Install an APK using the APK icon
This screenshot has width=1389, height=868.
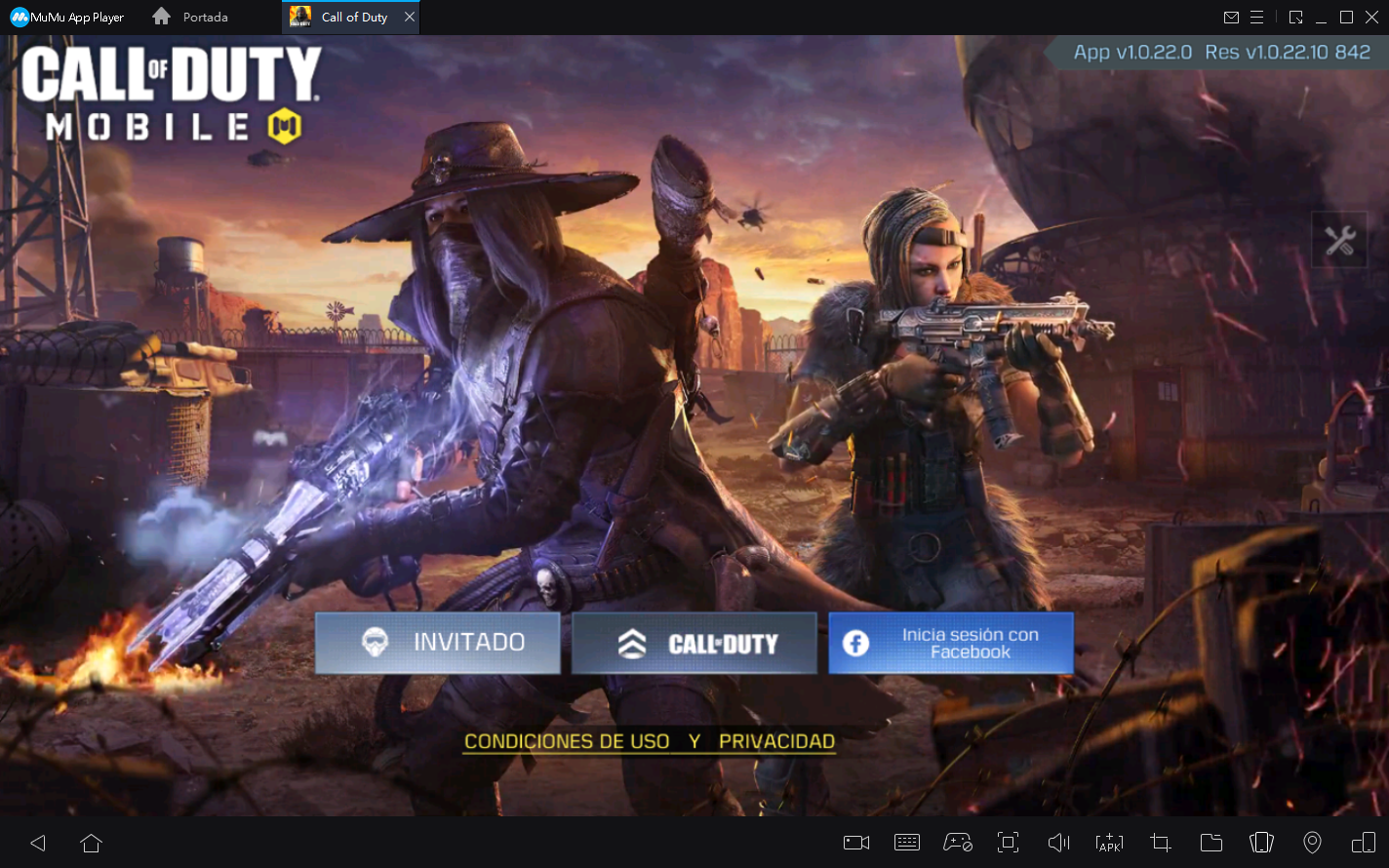(x=1109, y=843)
